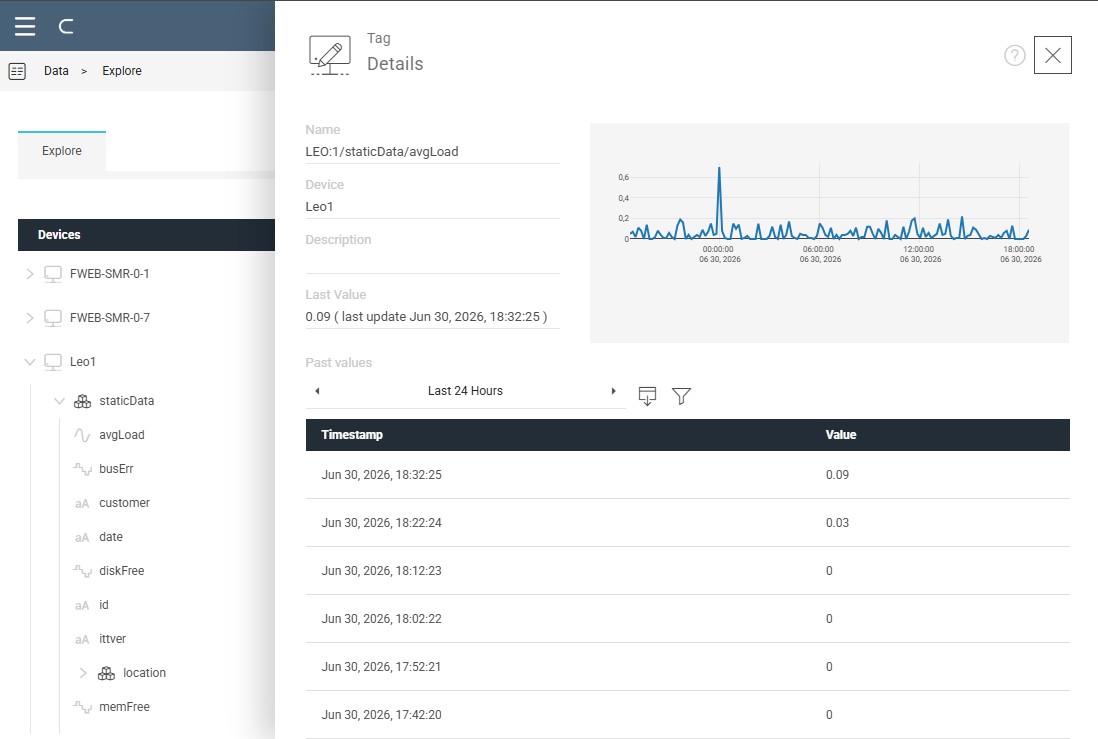Export past values with download icon
1098x739 pixels.
point(648,396)
